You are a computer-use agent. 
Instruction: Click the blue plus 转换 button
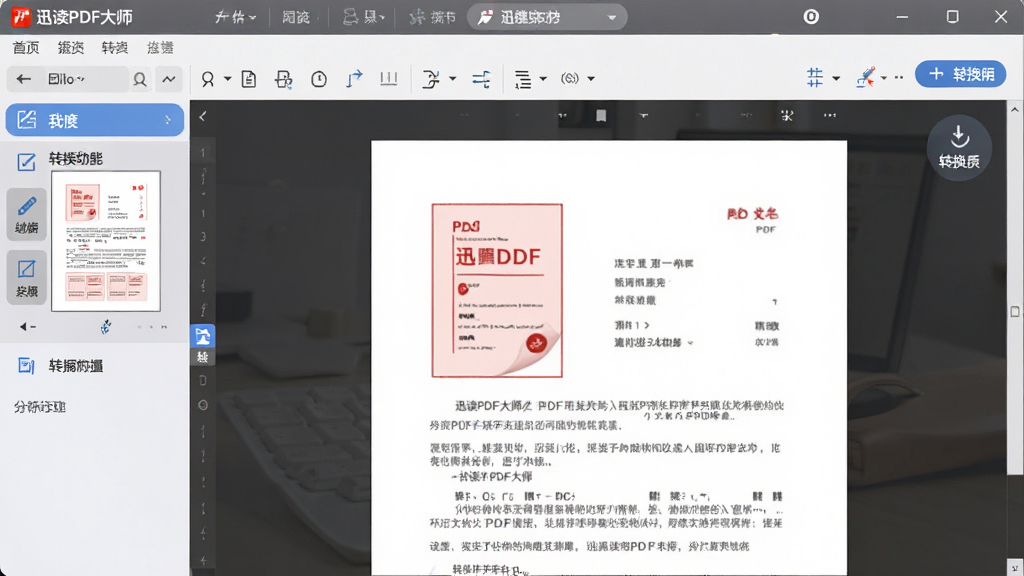pos(961,74)
